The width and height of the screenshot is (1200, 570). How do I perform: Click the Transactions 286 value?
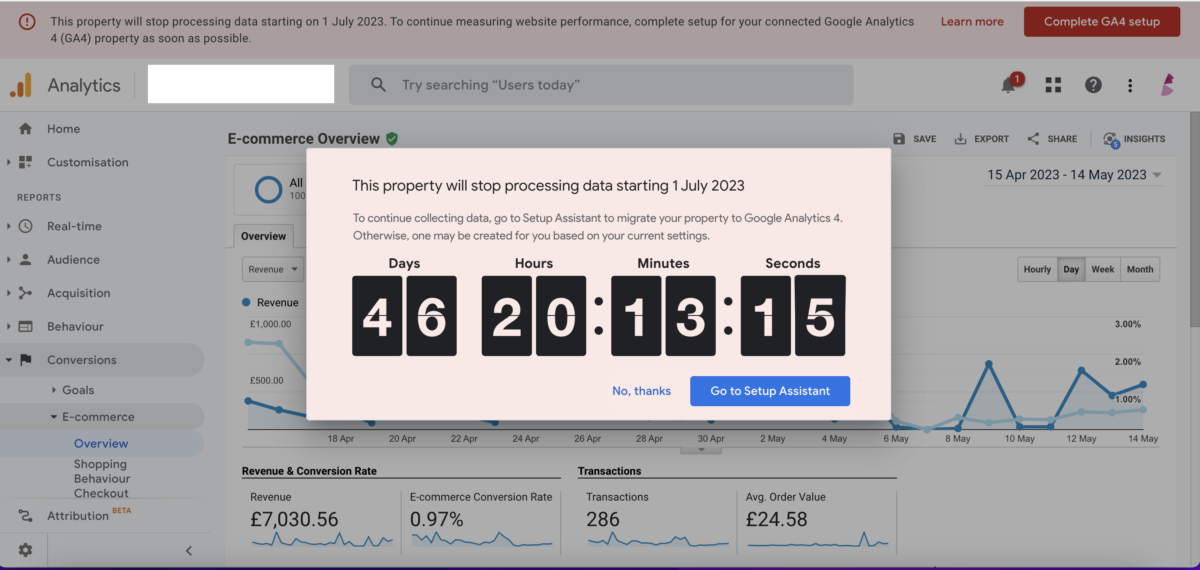coord(603,520)
